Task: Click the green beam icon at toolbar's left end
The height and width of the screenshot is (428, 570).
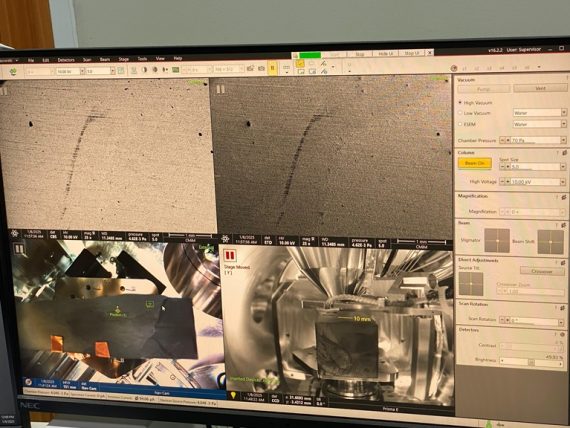Action: pyautogui.click(x=13, y=71)
